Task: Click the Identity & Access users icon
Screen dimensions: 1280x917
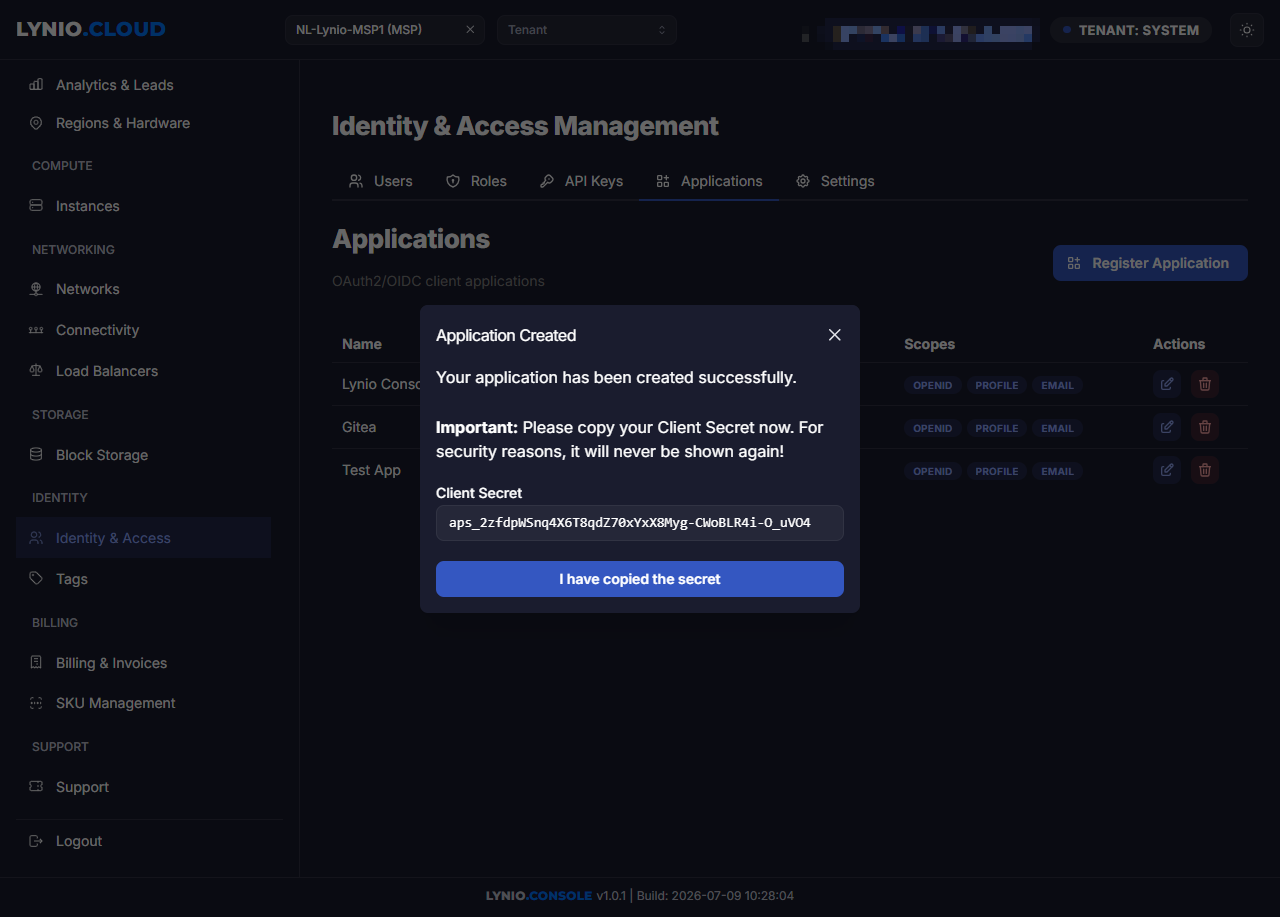Action: (36, 538)
